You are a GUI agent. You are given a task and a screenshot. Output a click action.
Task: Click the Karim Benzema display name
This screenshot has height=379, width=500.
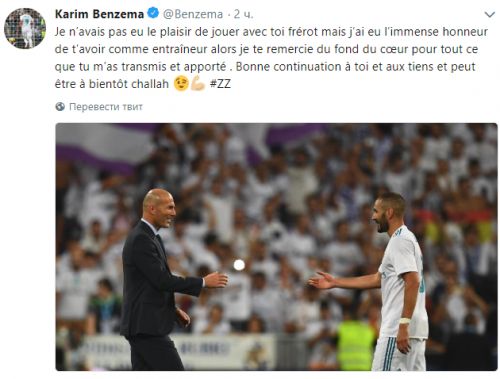click(99, 14)
